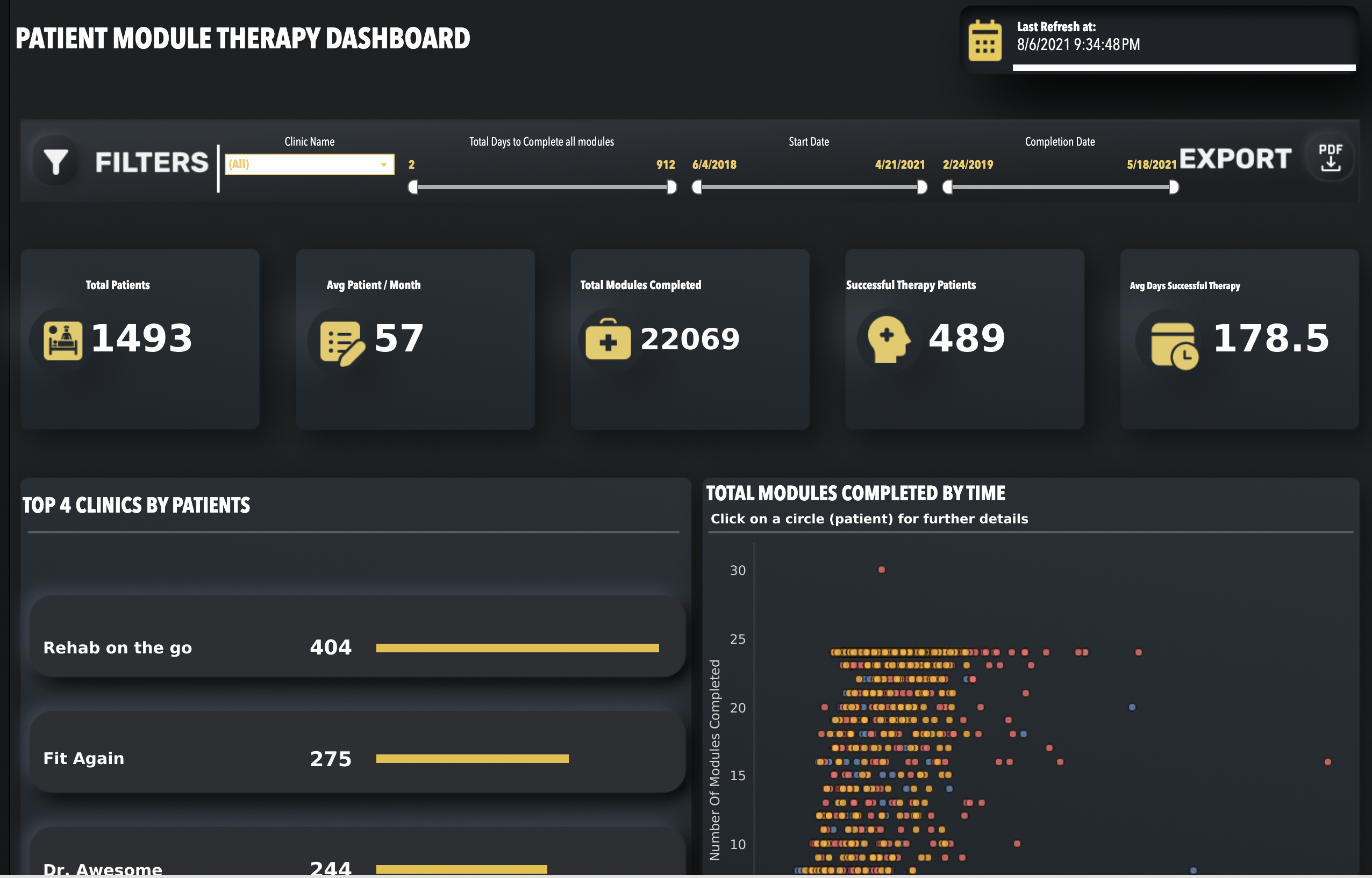
Task: Click the topmost patient circle at 30 modules
Action: [881, 570]
